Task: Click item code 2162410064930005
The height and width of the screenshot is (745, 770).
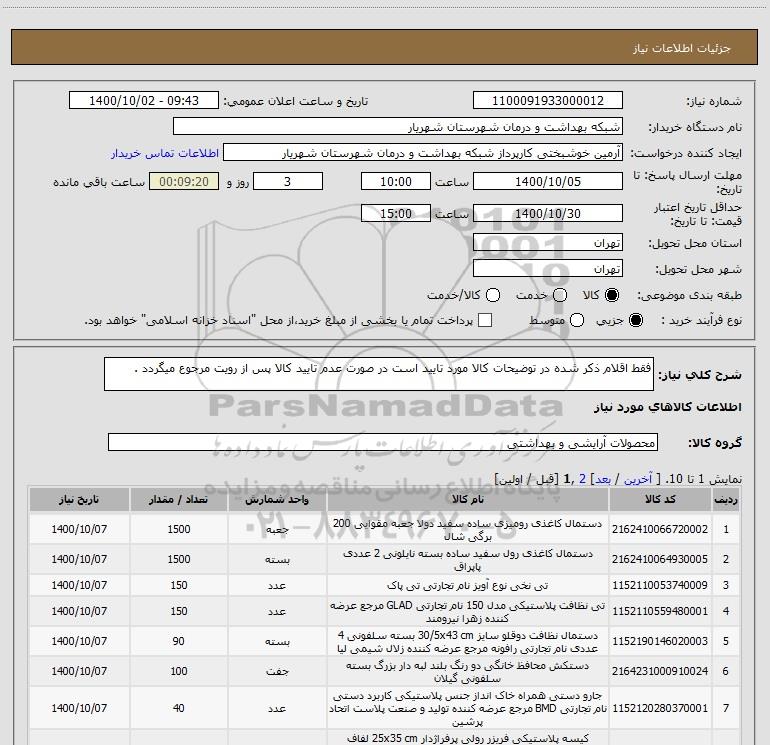Action: 660,559
